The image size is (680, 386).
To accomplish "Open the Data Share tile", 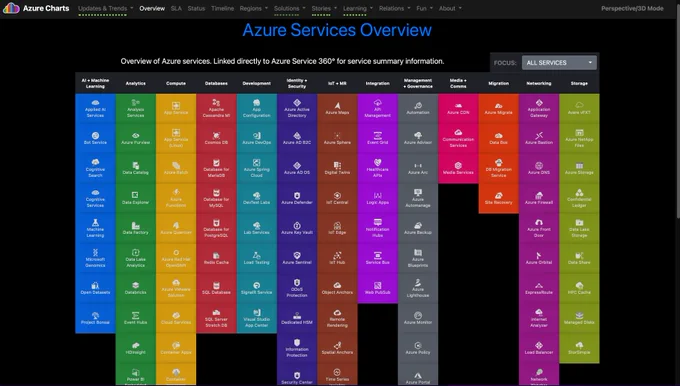I will pyautogui.click(x=579, y=258).
